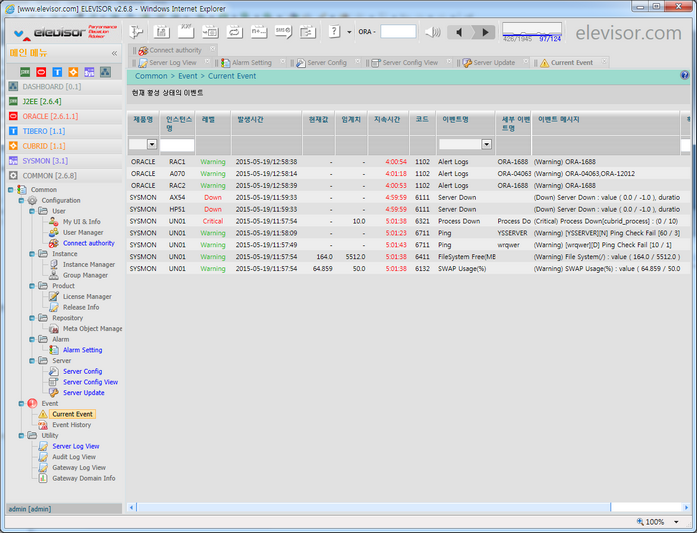
Task: Click the ORA text input field
Action: (398, 32)
